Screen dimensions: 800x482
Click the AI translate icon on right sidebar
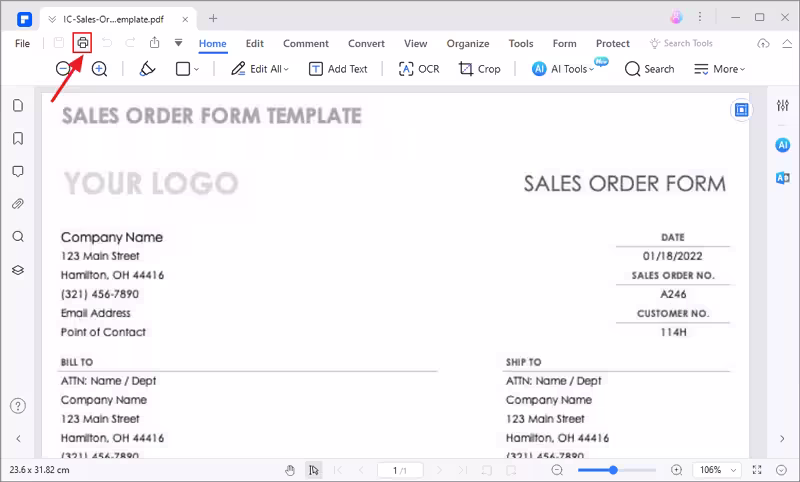[783, 177]
